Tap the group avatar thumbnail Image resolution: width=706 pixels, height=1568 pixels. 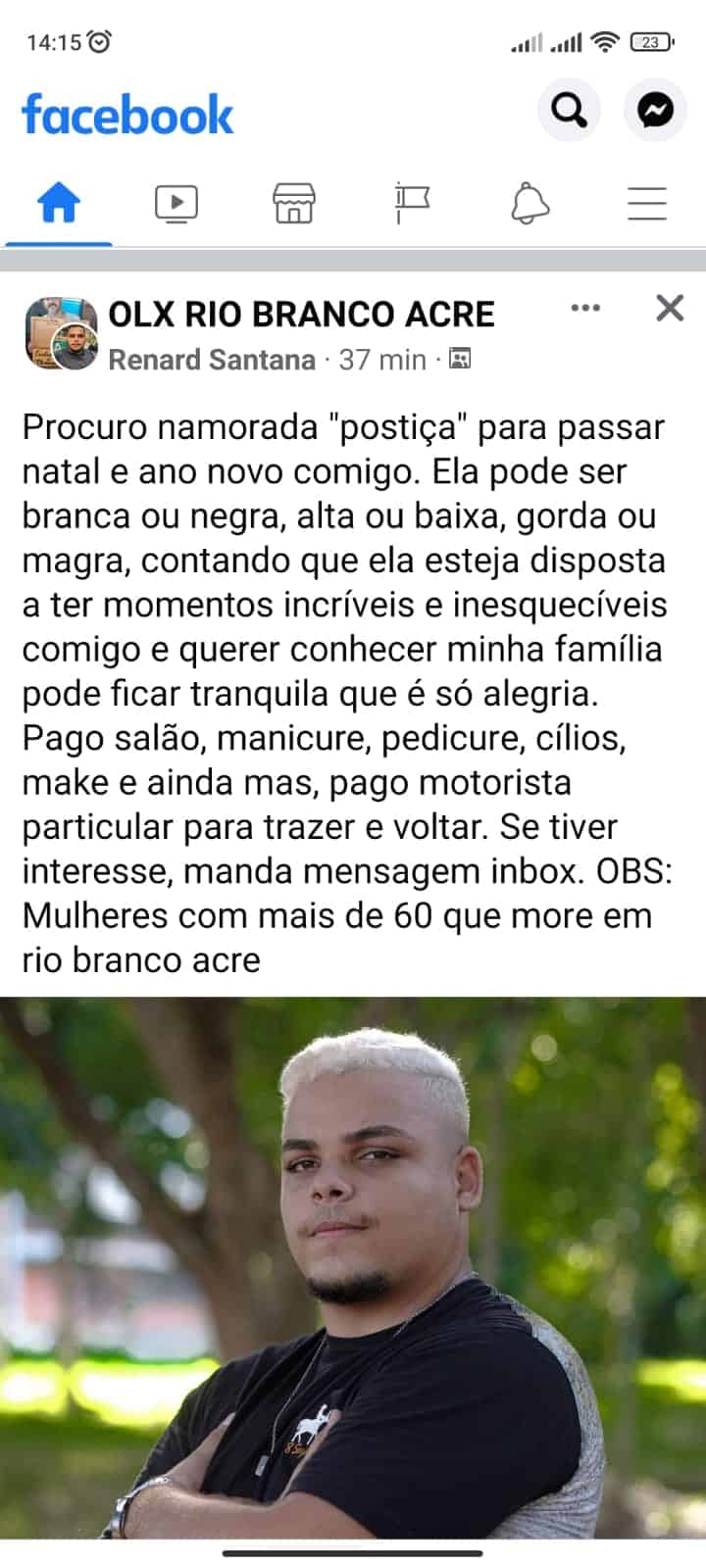(x=61, y=334)
